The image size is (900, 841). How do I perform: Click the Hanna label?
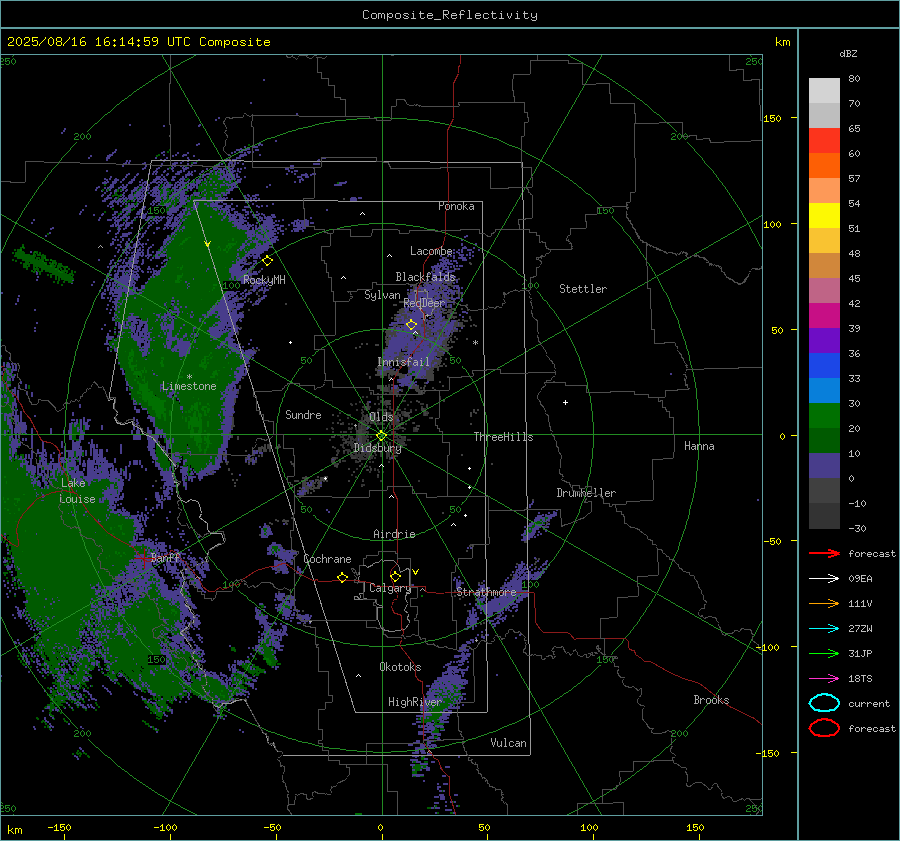click(699, 446)
